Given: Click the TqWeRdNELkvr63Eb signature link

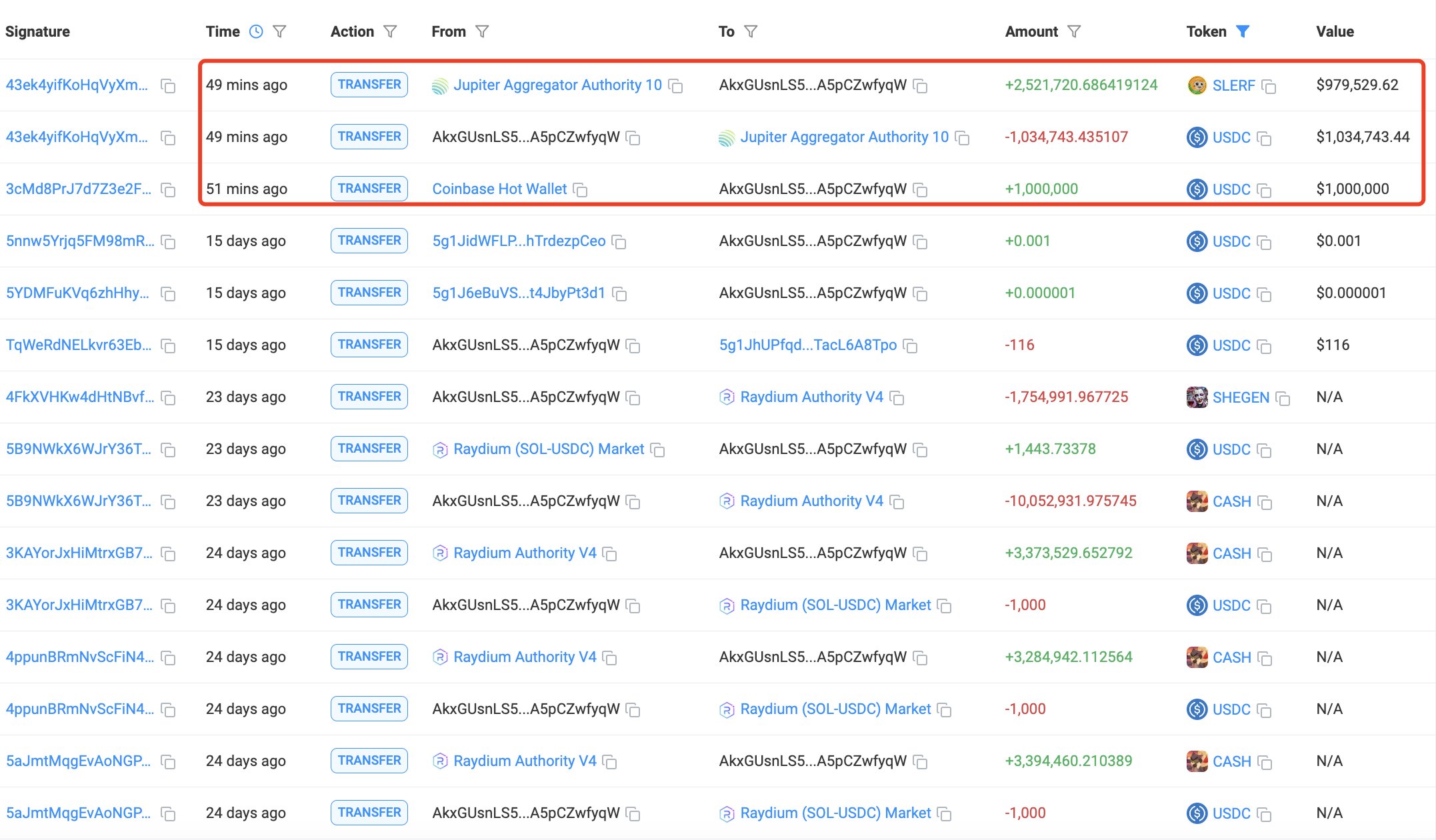Looking at the screenshot, I should [78, 345].
